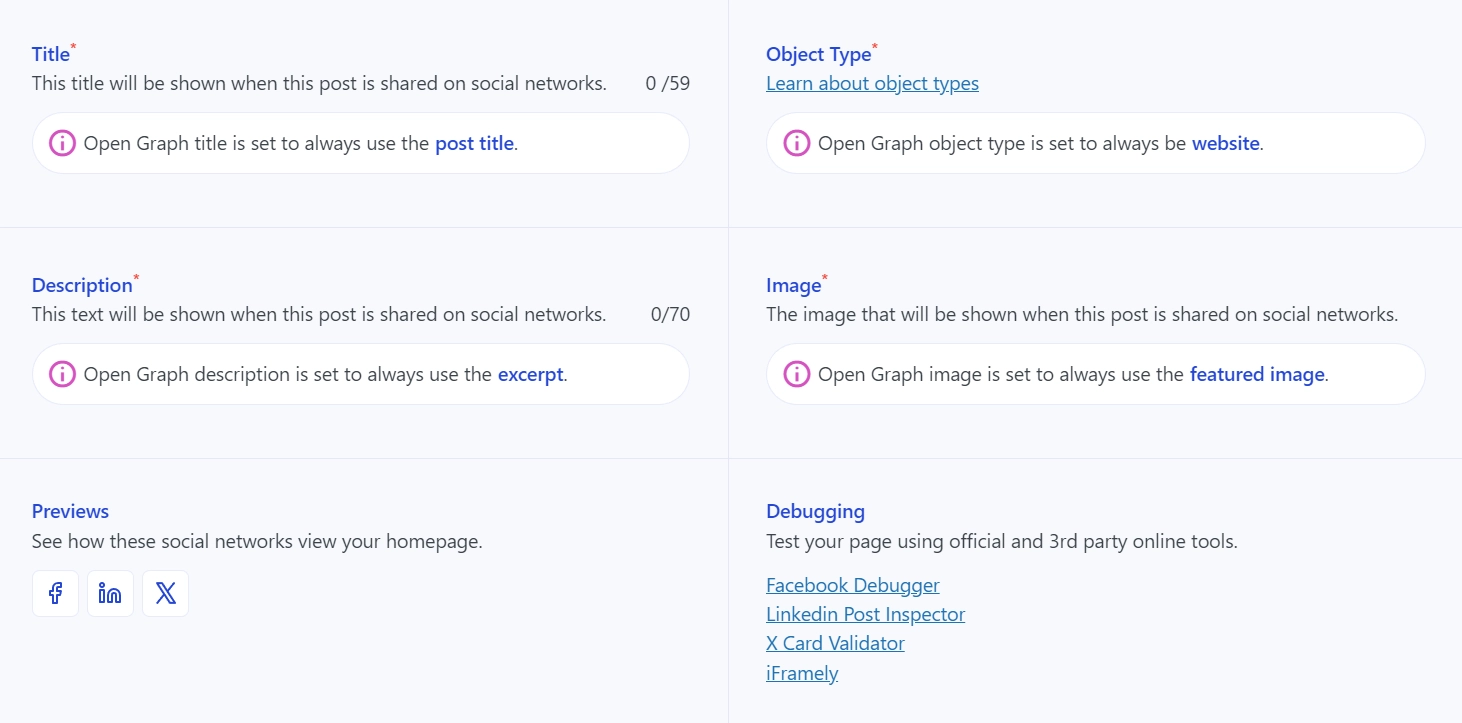Open the post title link
Viewport: 1462px width, 723px height.
point(474,143)
